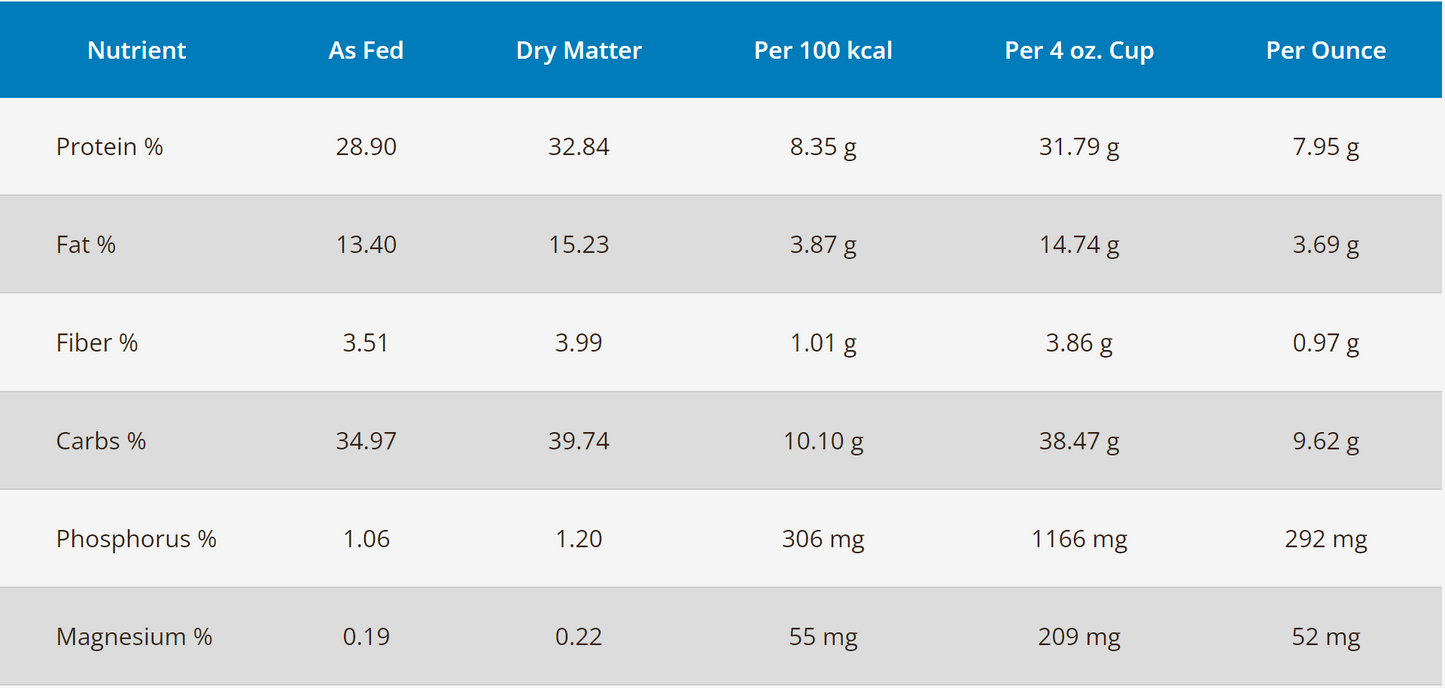The height and width of the screenshot is (688, 1445).
Task: Click the Phosphorus % row label
Action: (x=136, y=539)
